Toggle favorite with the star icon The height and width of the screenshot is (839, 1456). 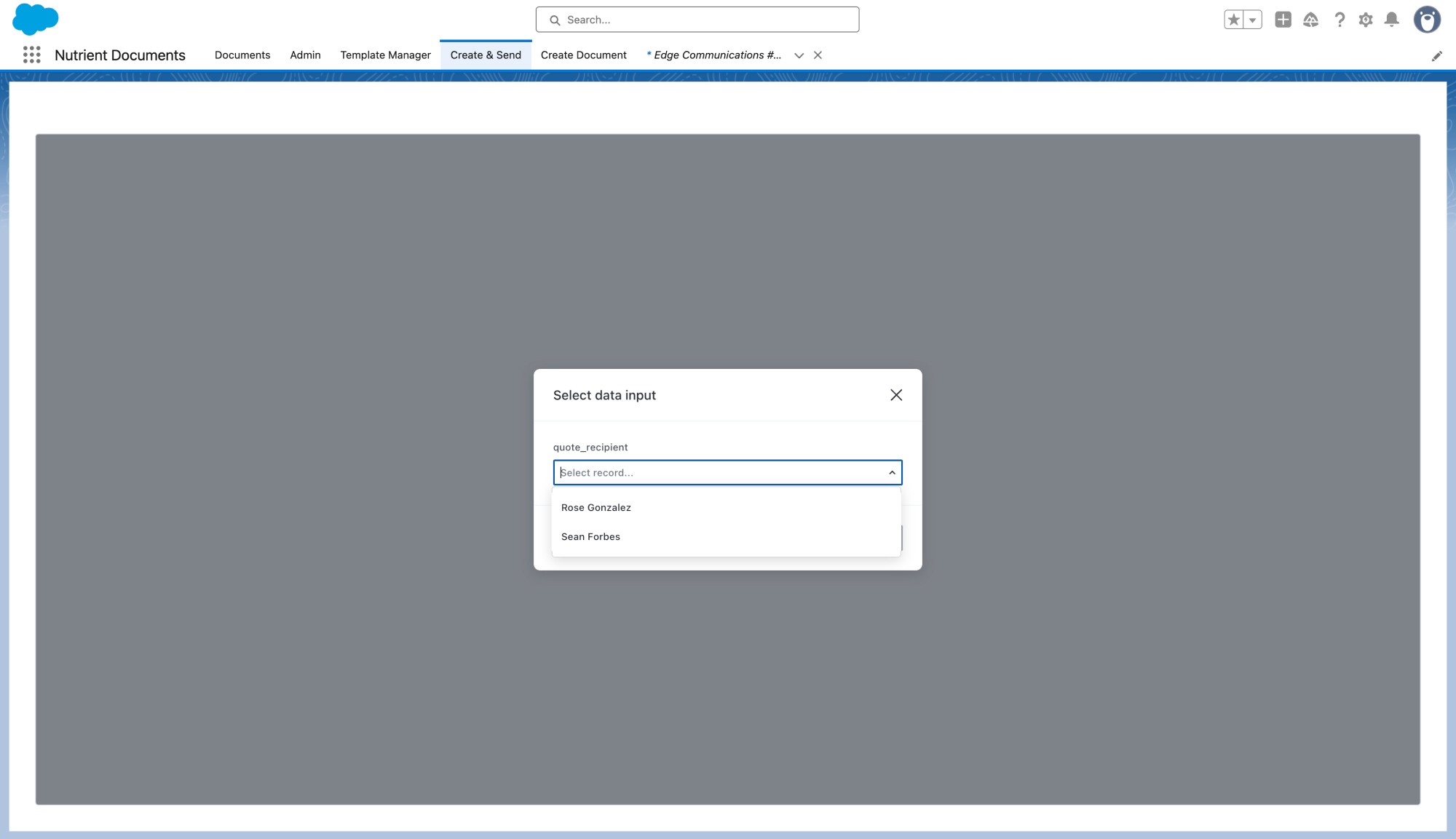pos(1233,20)
